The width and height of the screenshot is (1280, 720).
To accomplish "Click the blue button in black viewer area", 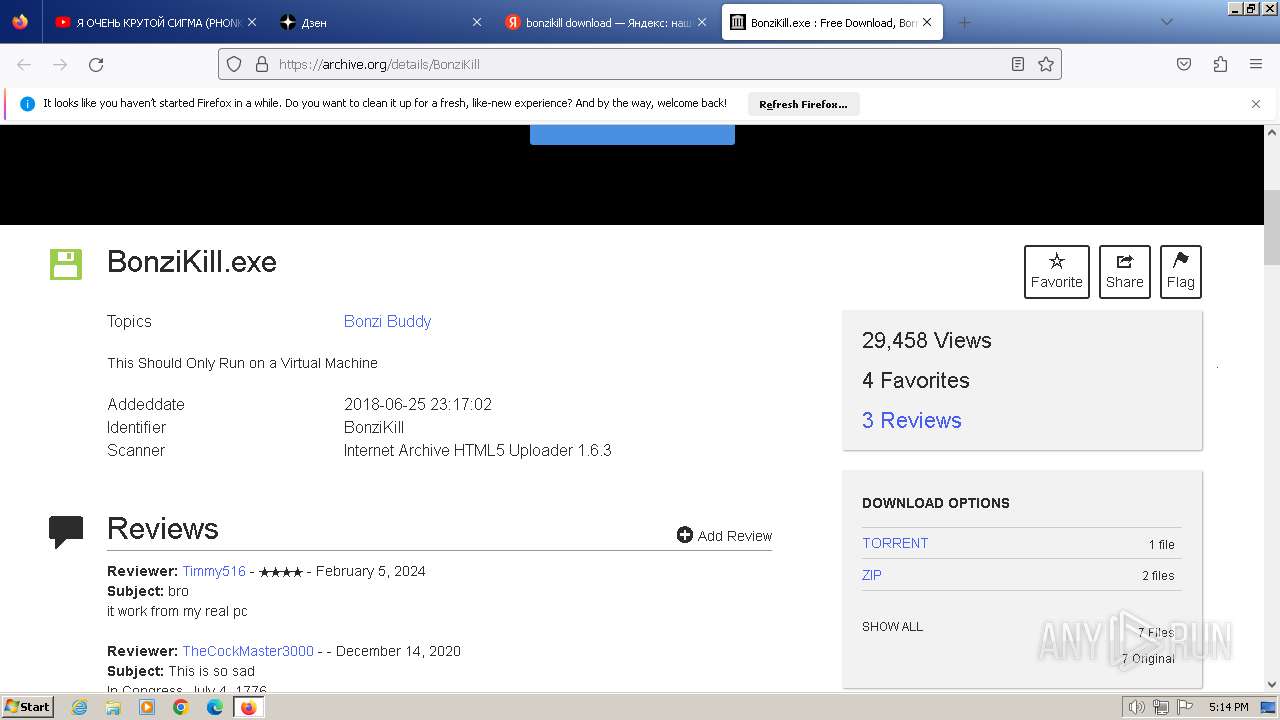I will tap(632, 135).
